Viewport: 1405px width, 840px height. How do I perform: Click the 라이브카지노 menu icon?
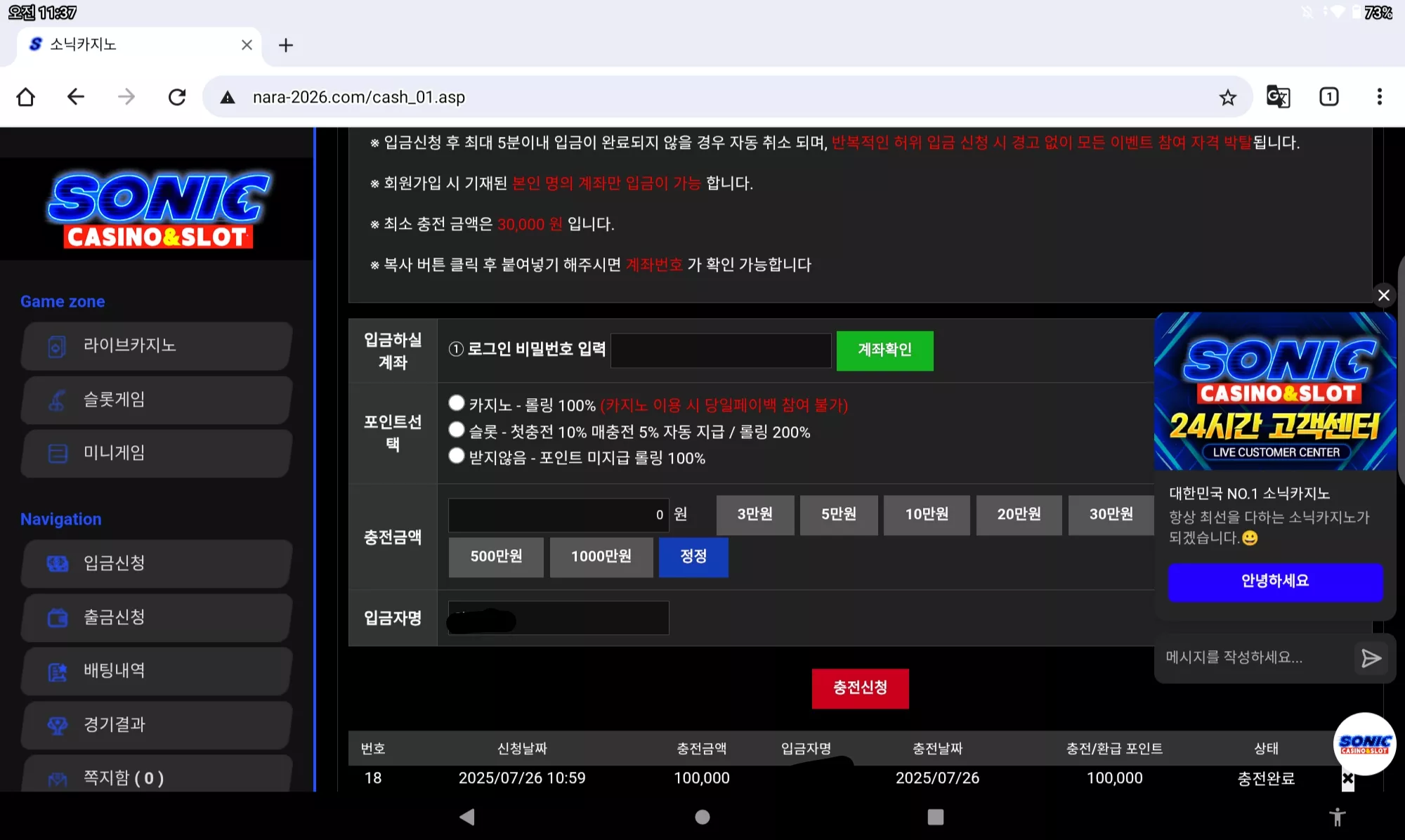coord(57,346)
